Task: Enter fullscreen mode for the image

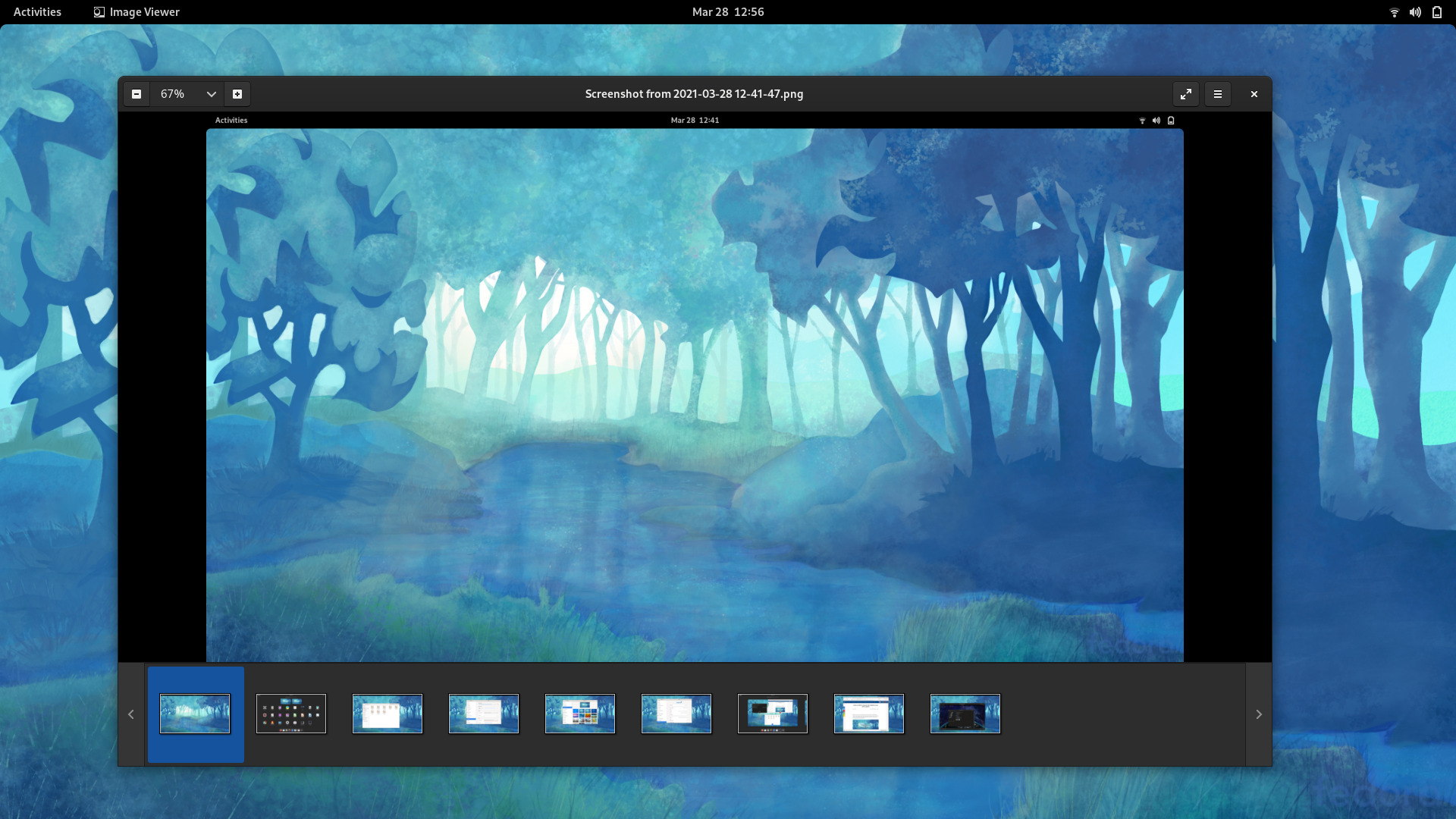Action: (1186, 94)
